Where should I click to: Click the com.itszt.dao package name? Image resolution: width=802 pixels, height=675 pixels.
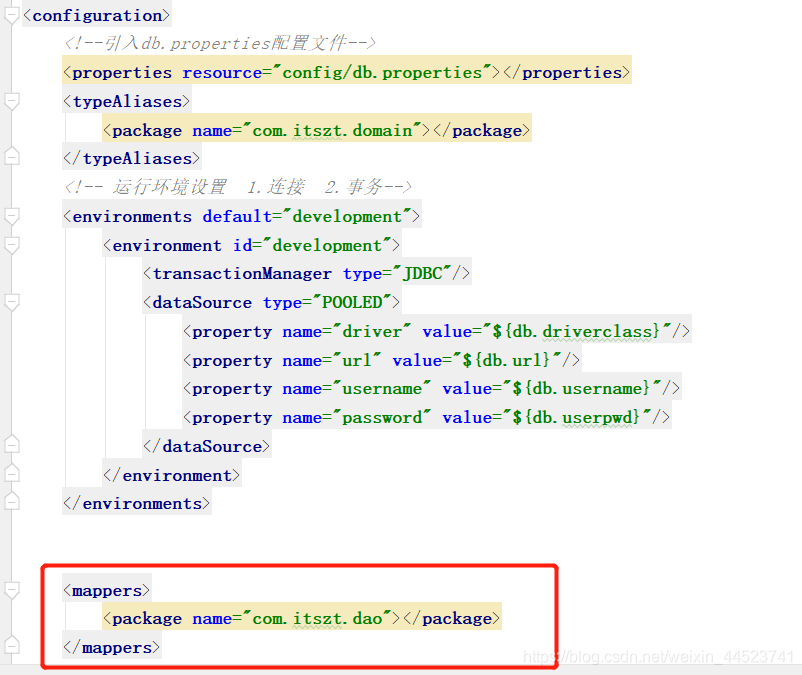point(317,619)
